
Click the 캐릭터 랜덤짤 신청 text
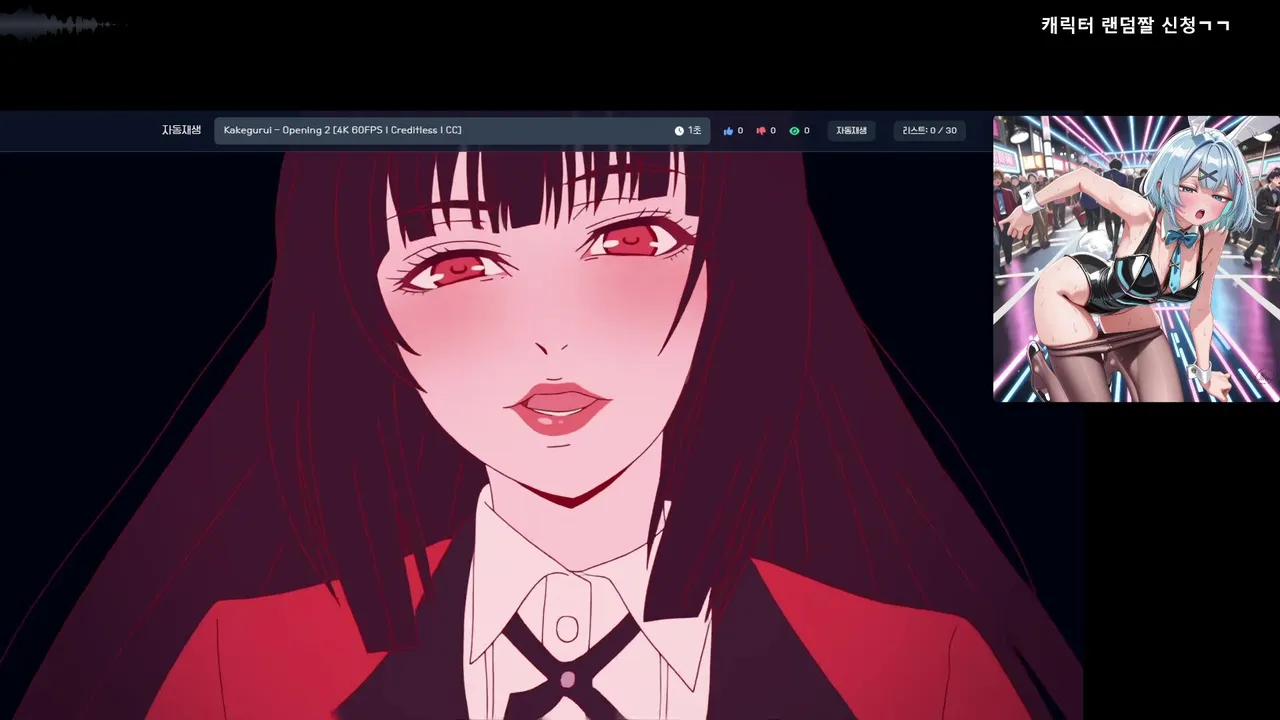pos(1134,25)
